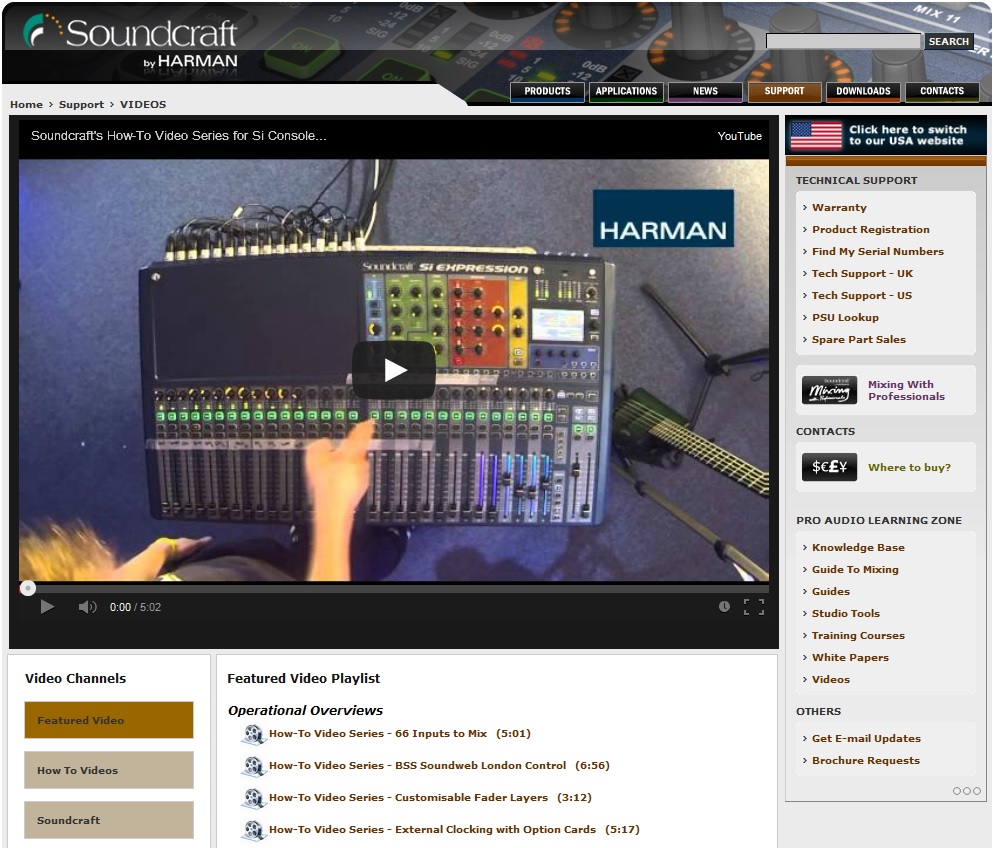Viewport: 993px width, 848px height.
Task: Open the PSU Lookup link
Action: [845, 317]
